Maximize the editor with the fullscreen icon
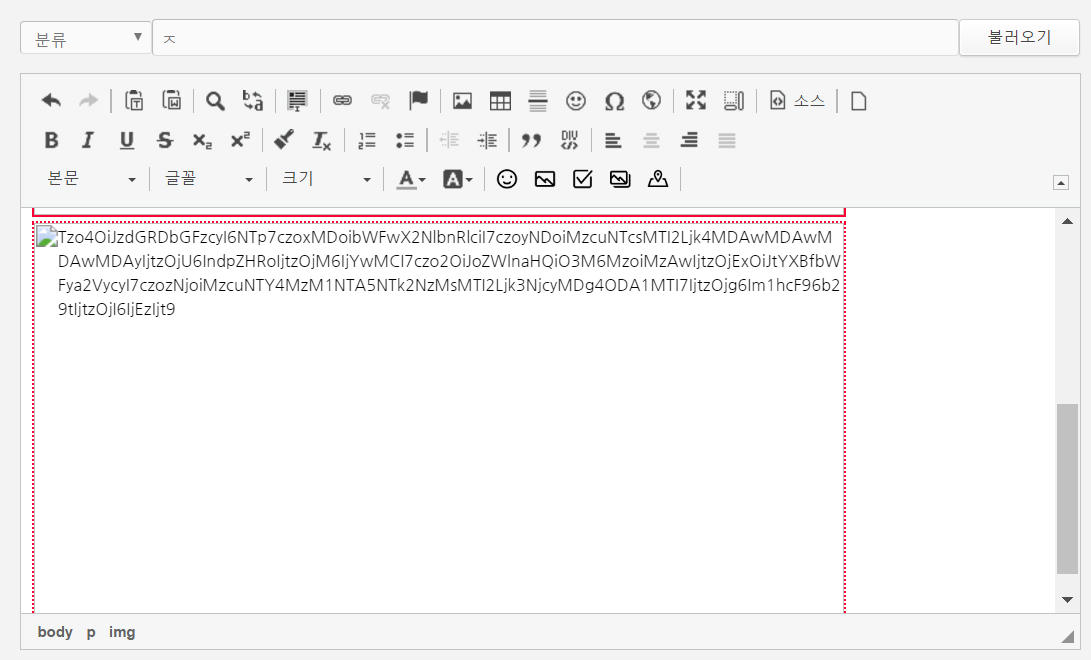 coord(696,100)
